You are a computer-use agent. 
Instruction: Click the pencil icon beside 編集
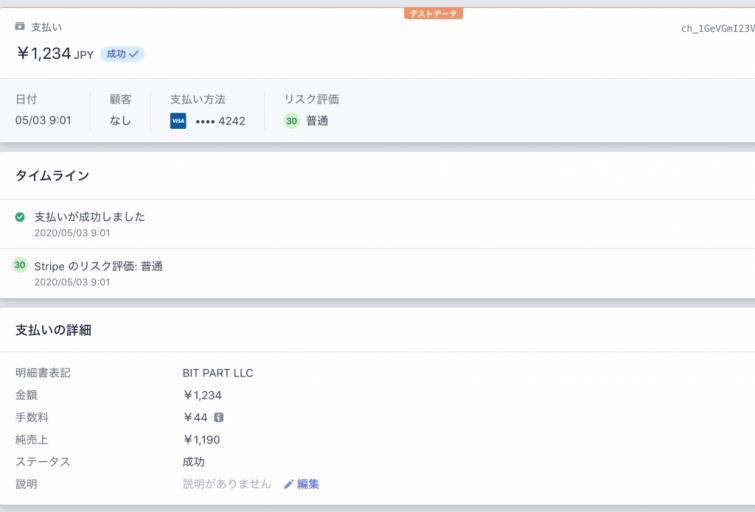tap(288, 484)
